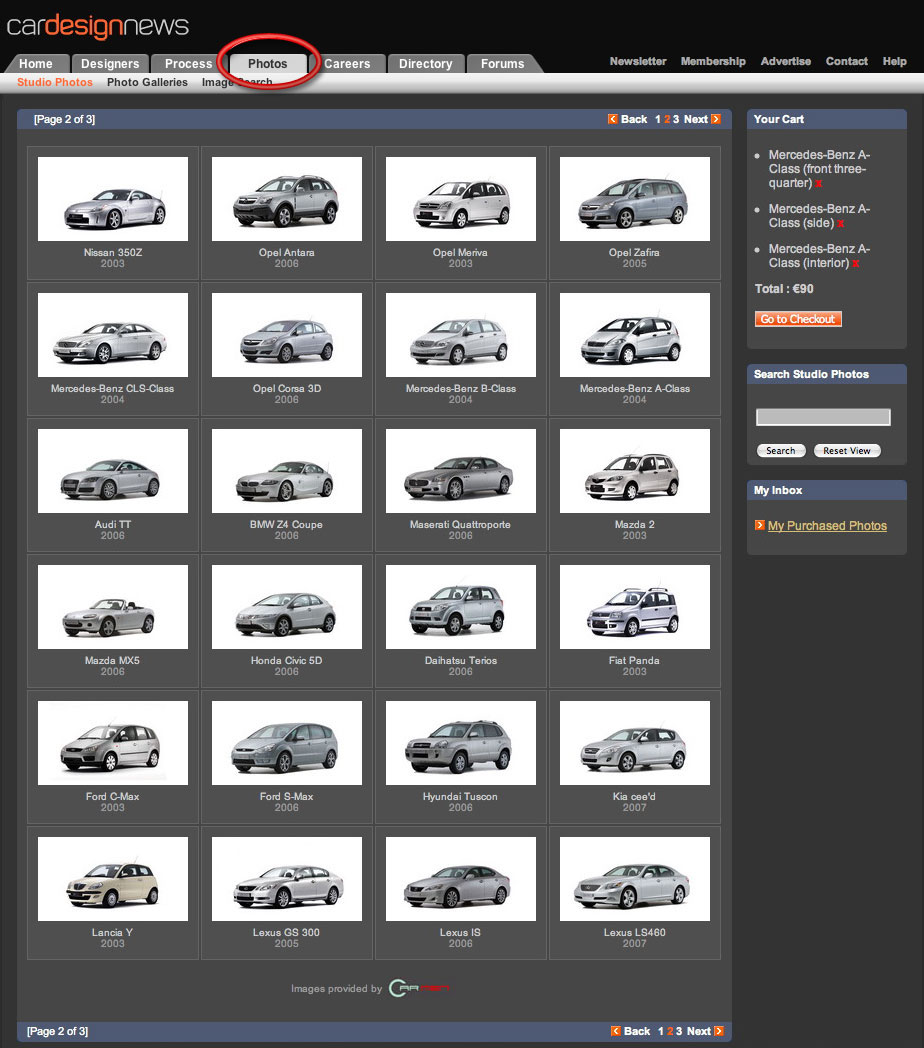Open the Membership link in header
Screen dimensions: 924x1048
(713, 61)
